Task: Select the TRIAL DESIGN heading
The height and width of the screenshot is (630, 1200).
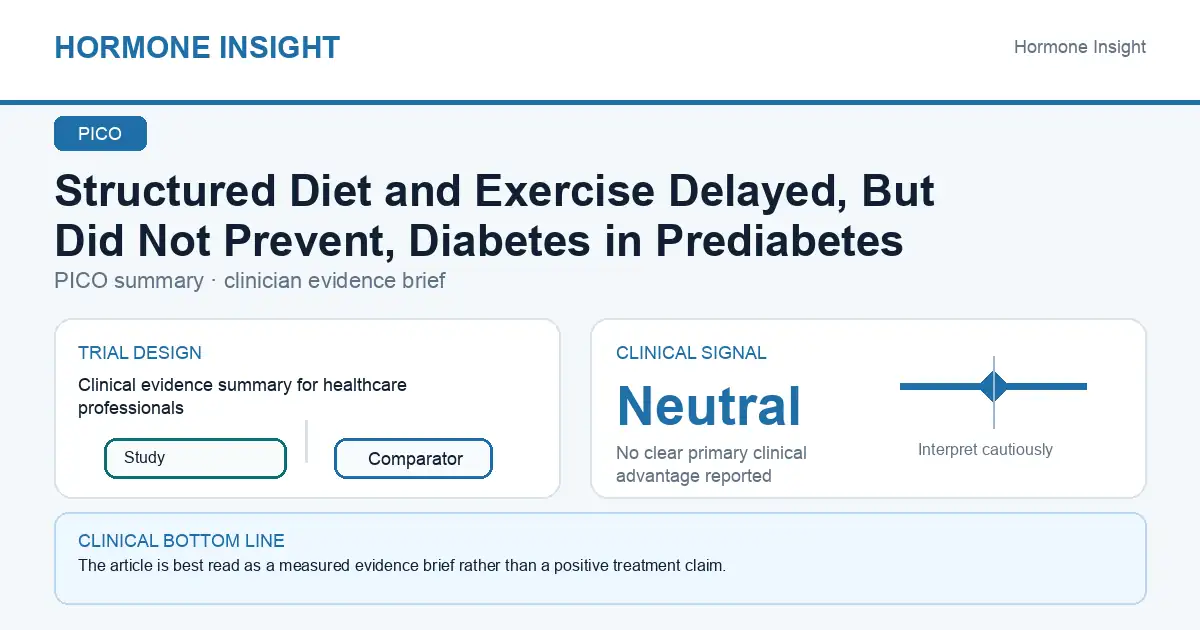Action: point(140,353)
